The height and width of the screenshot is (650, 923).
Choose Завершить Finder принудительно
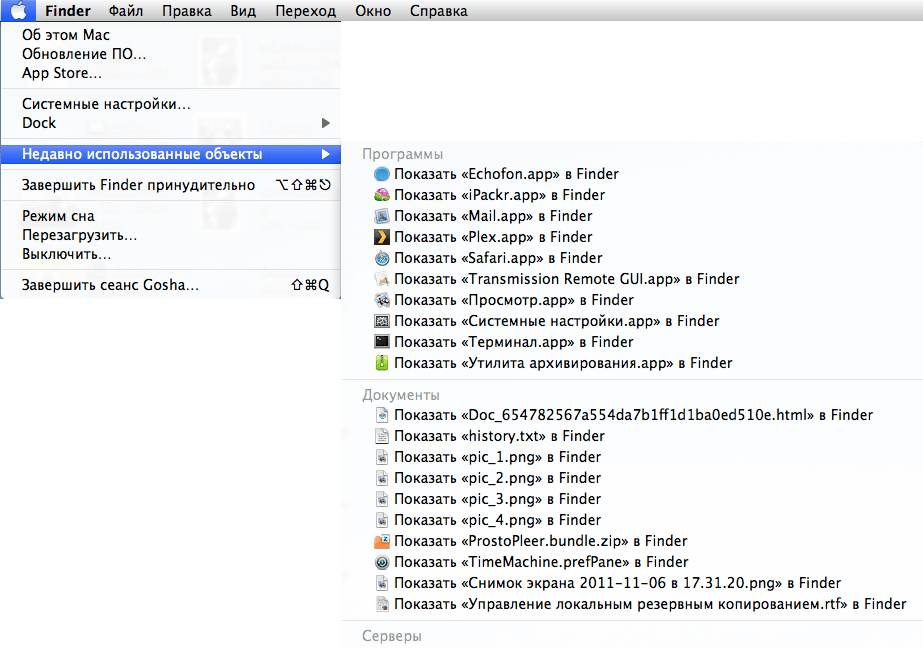click(x=171, y=185)
